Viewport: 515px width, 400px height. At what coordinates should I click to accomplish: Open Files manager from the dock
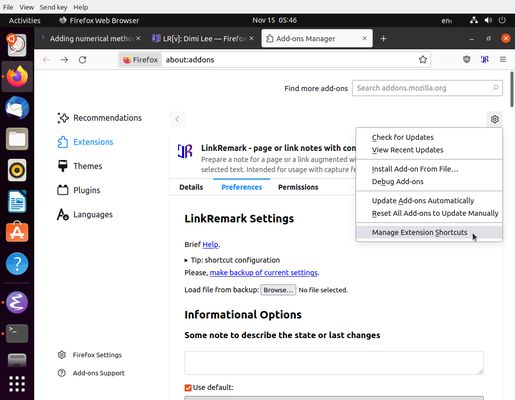[17, 139]
